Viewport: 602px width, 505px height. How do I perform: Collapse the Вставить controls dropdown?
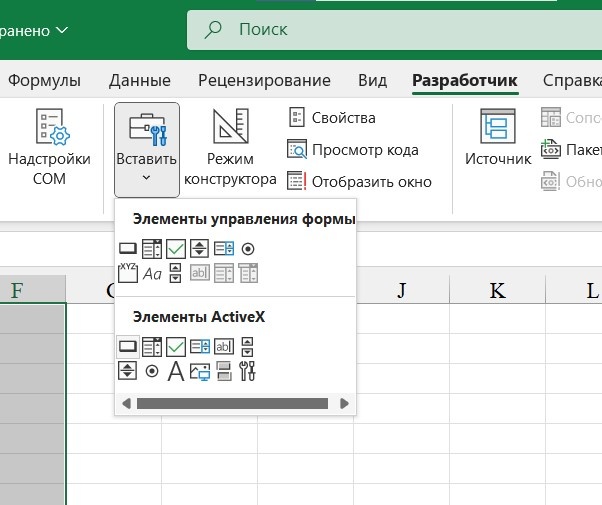[147, 150]
